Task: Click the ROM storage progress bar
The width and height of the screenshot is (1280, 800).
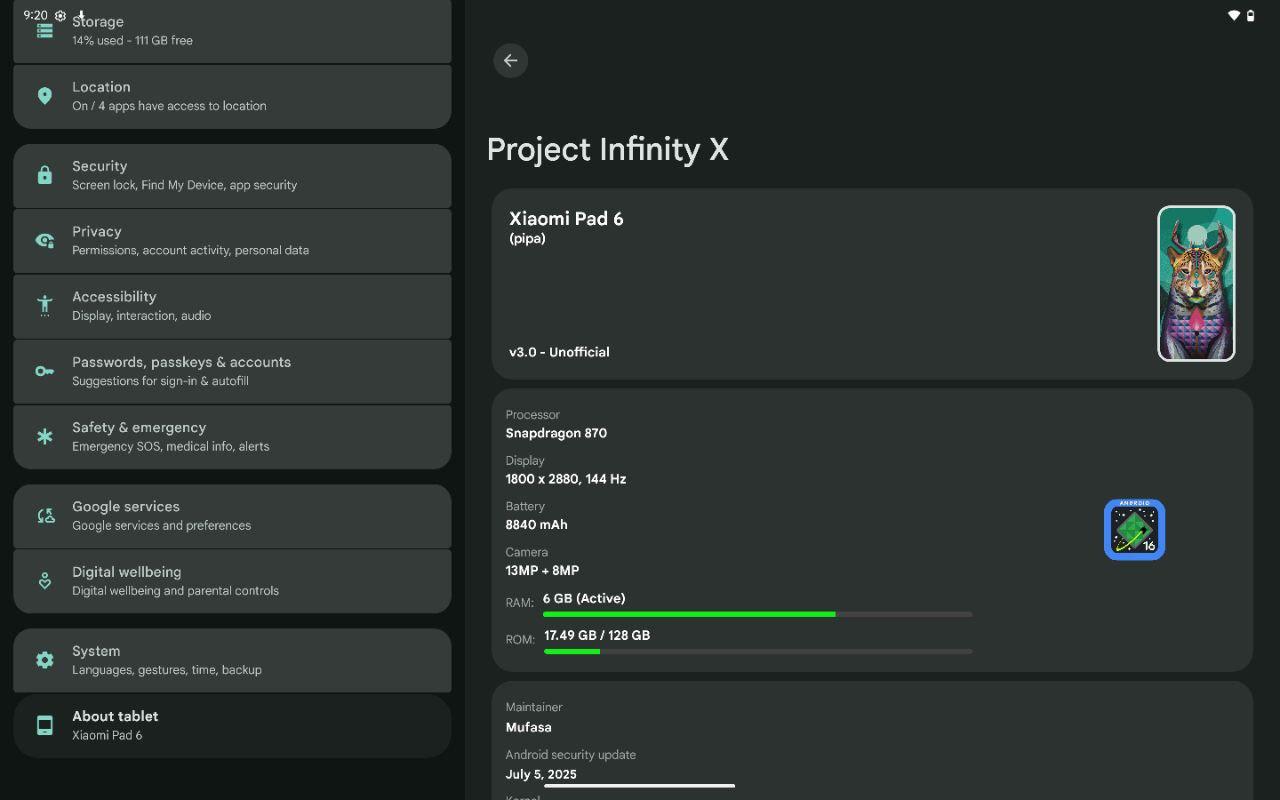Action: tap(758, 651)
